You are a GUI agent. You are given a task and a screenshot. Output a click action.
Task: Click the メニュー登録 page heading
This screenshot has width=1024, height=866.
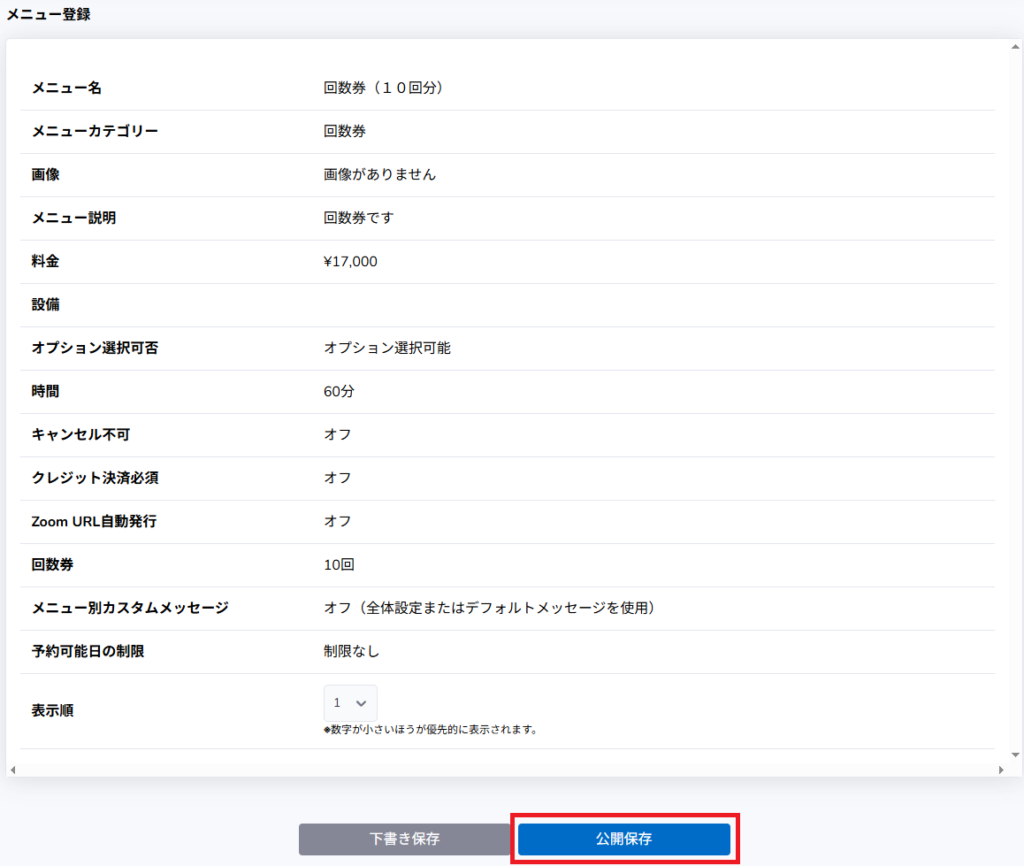click(49, 15)
